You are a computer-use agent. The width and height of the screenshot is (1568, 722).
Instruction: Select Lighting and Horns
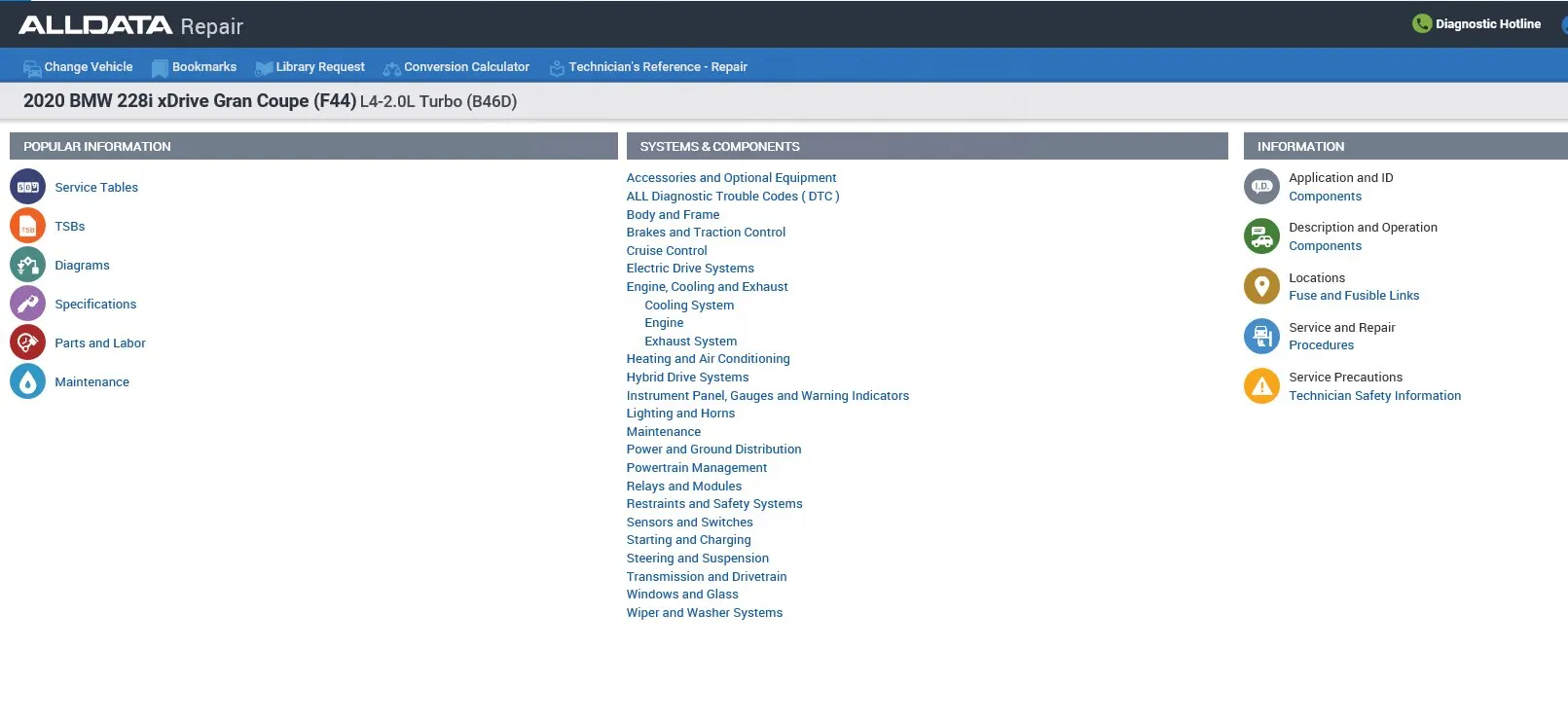680,414
